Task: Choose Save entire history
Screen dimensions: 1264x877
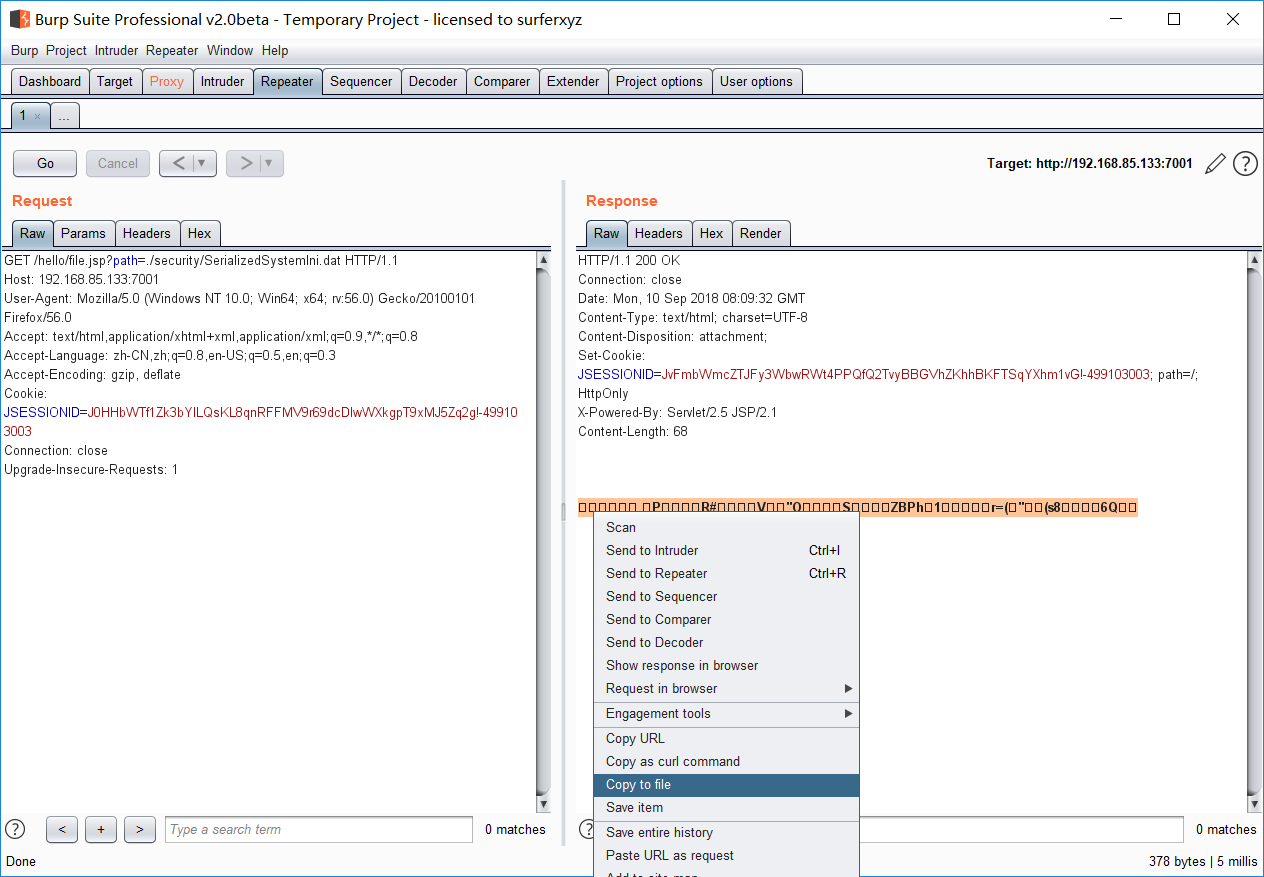Action: pos(726,832)
